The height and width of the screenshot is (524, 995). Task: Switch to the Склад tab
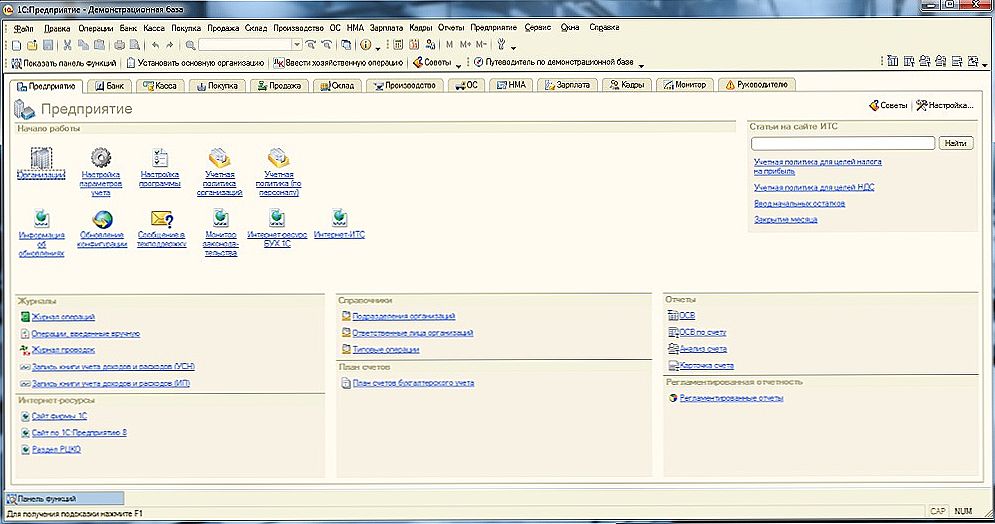pyautogui.click(x=337, y=85)
